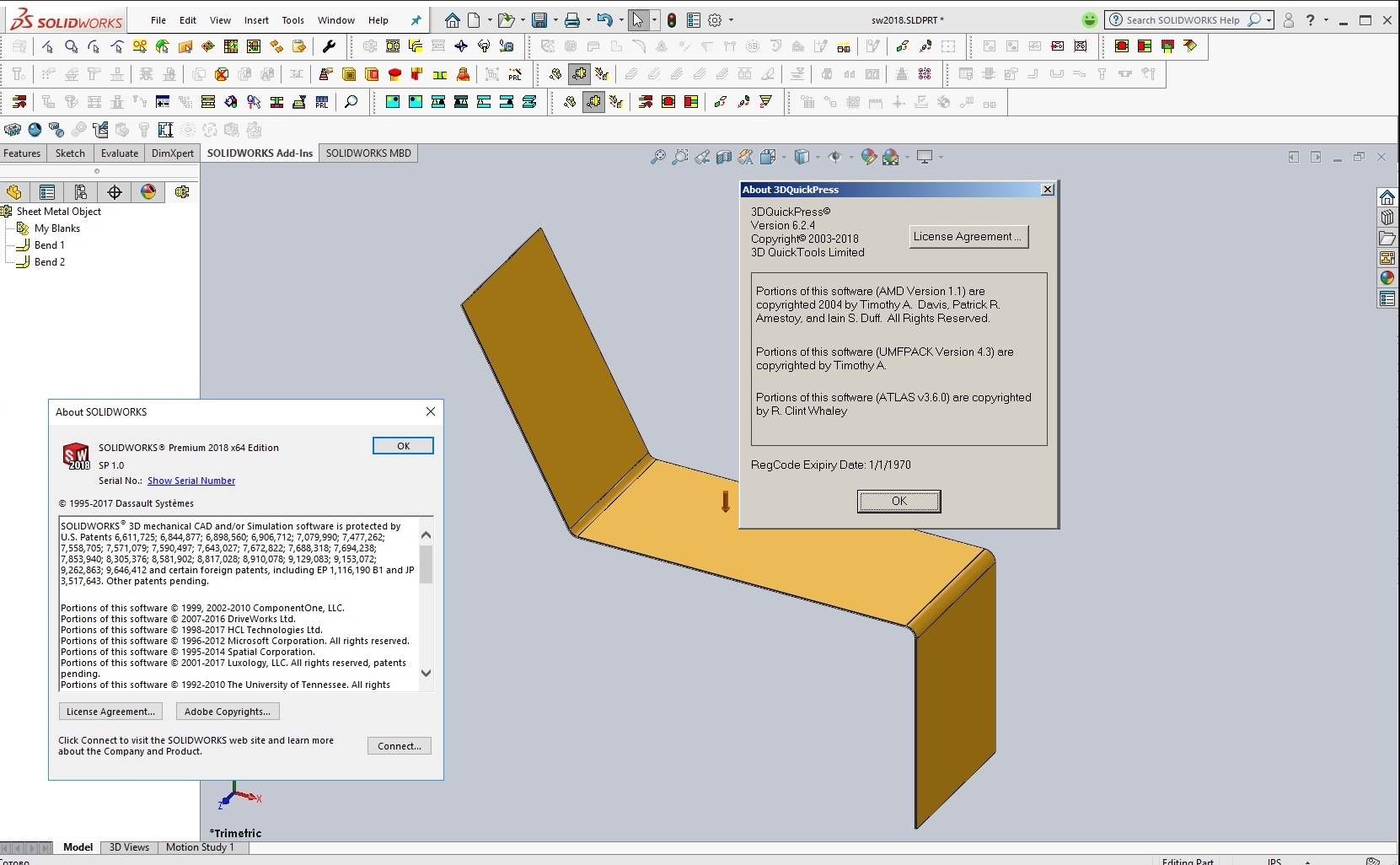Expand the Options gear dropdown arrow
1400x865 pixels.
[731, 20]
